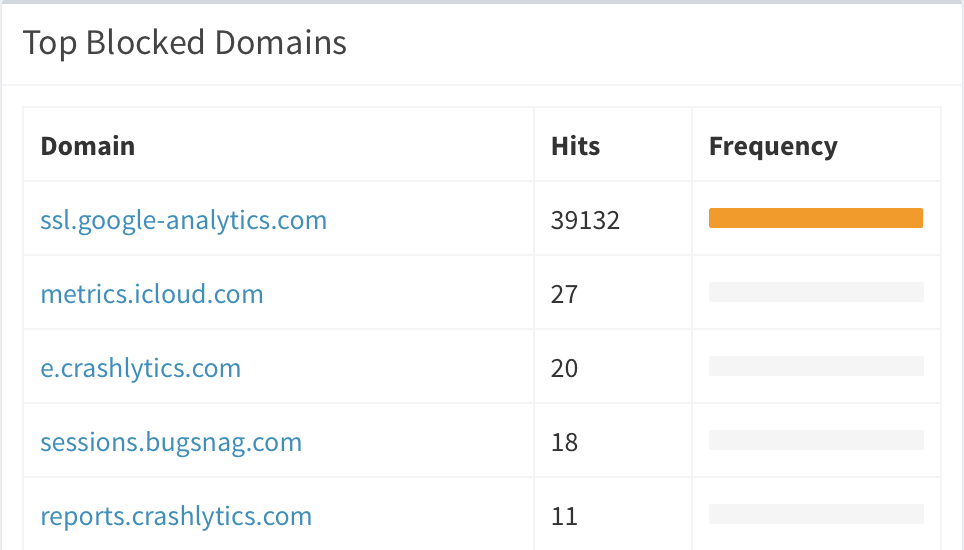
Task: Click the Hits column header
Action: [575, 146]
